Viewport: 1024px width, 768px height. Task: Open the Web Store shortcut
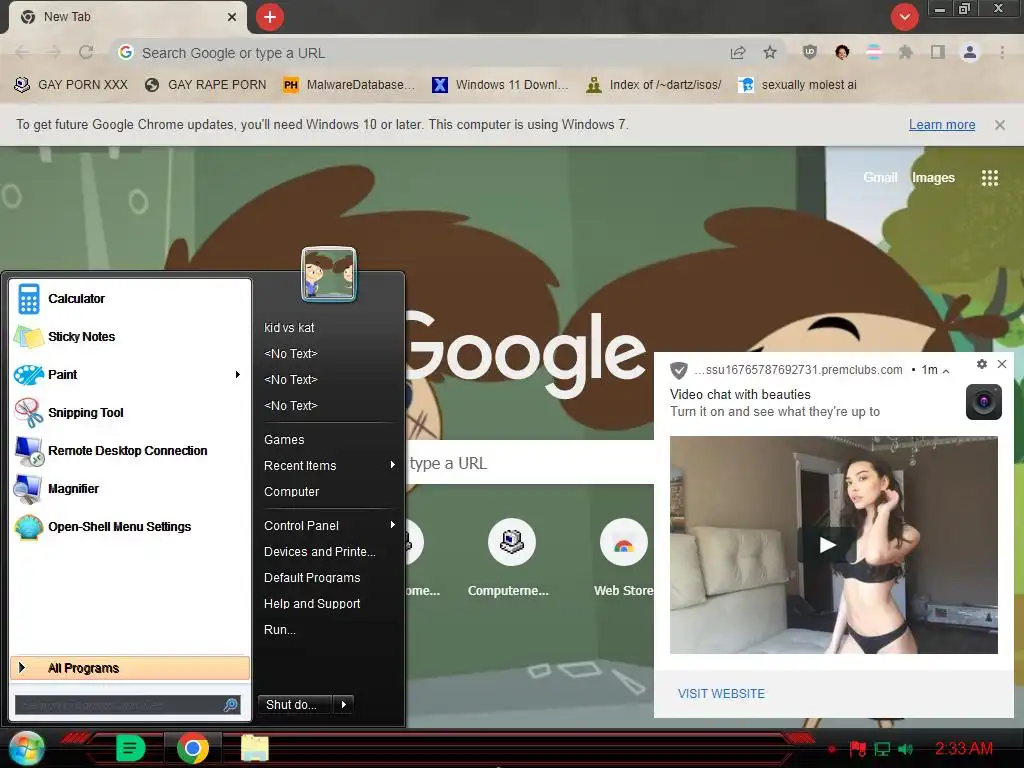pos(624,558)
